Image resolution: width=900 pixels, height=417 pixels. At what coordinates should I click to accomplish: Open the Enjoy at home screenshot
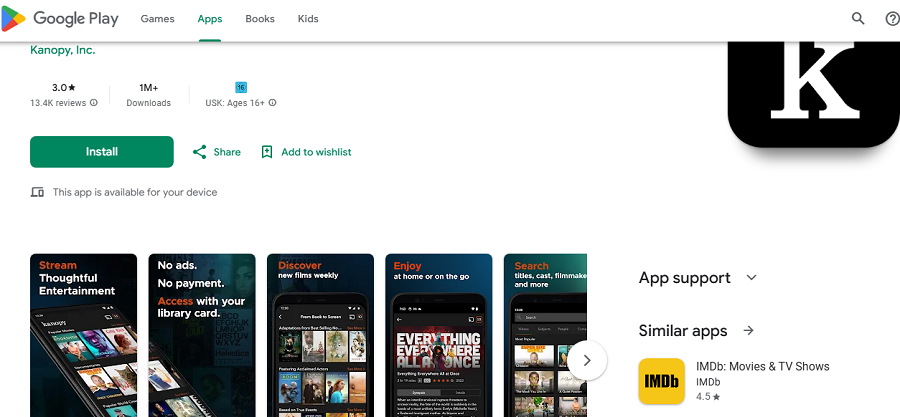pos(439,336)
